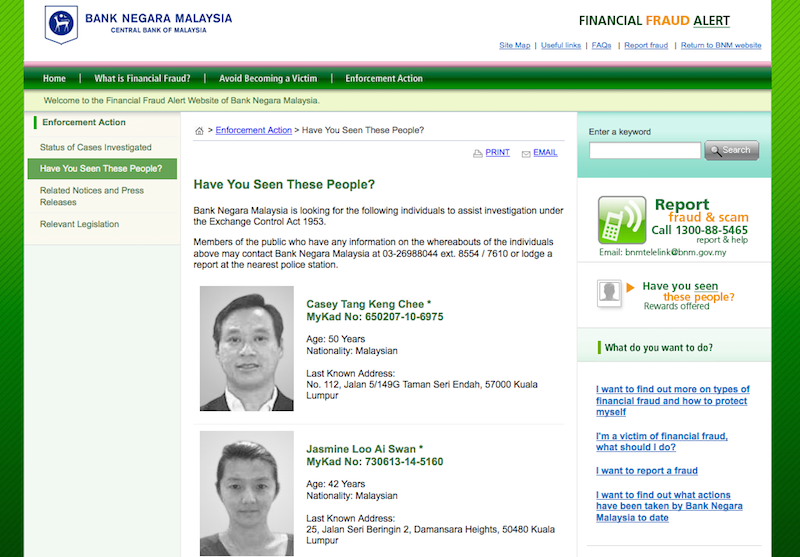Image resolution: width=800 pixels, height=557 pixels.
Task: Open the Home menu item
Action: pos(54,79)
